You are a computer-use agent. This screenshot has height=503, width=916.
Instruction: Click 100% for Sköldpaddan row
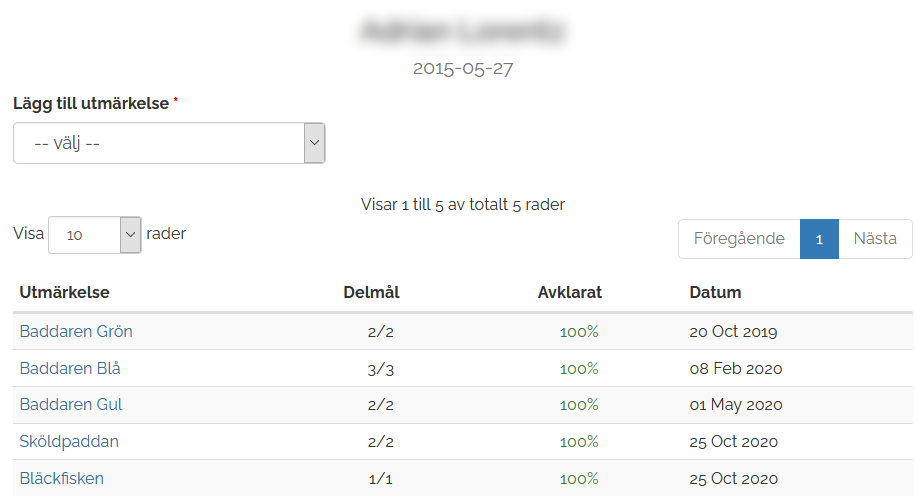(x=579, y=442)
